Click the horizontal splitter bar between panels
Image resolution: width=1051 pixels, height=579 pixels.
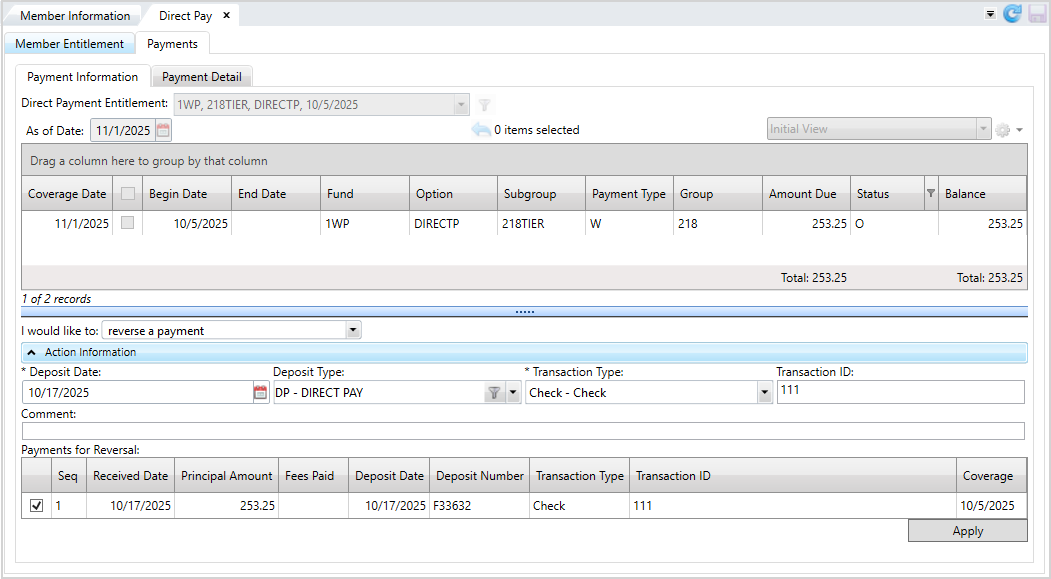point(524,312)
